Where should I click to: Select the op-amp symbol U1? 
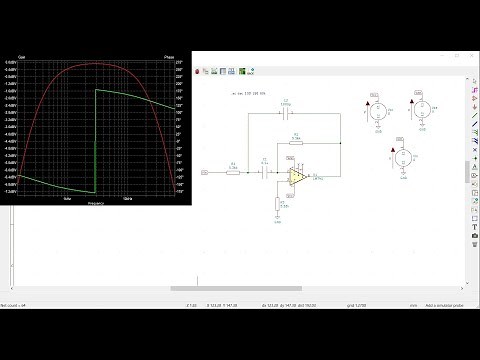(x=297, y=177)
